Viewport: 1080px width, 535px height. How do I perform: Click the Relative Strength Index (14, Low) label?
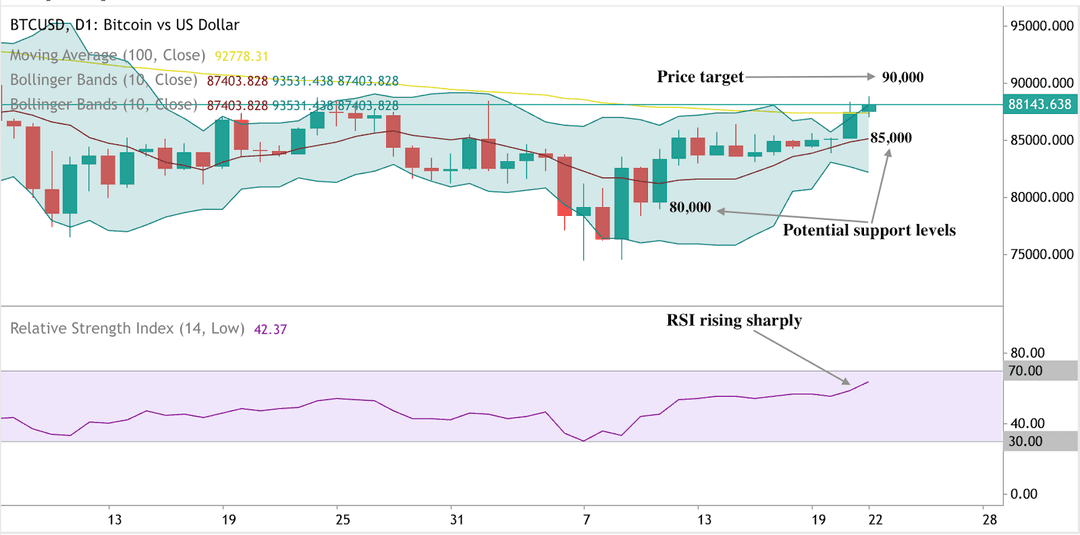pyautogui.click(x=127, y=328)
